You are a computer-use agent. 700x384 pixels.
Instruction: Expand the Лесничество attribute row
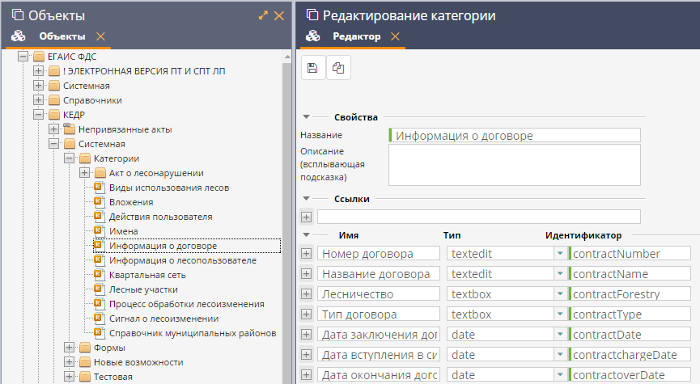[x=306, y=294]
